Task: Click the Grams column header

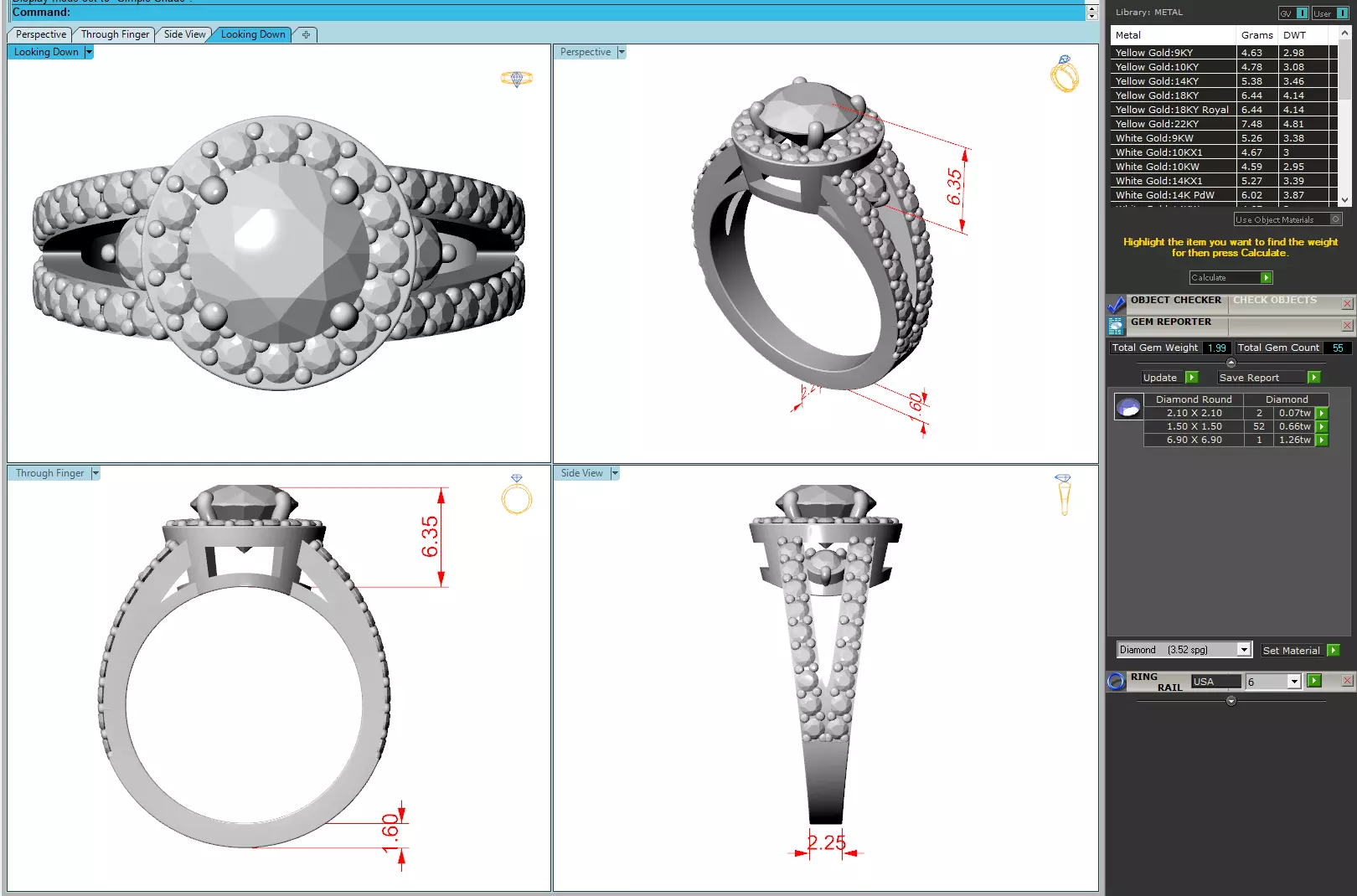Action: point(1257,35)
